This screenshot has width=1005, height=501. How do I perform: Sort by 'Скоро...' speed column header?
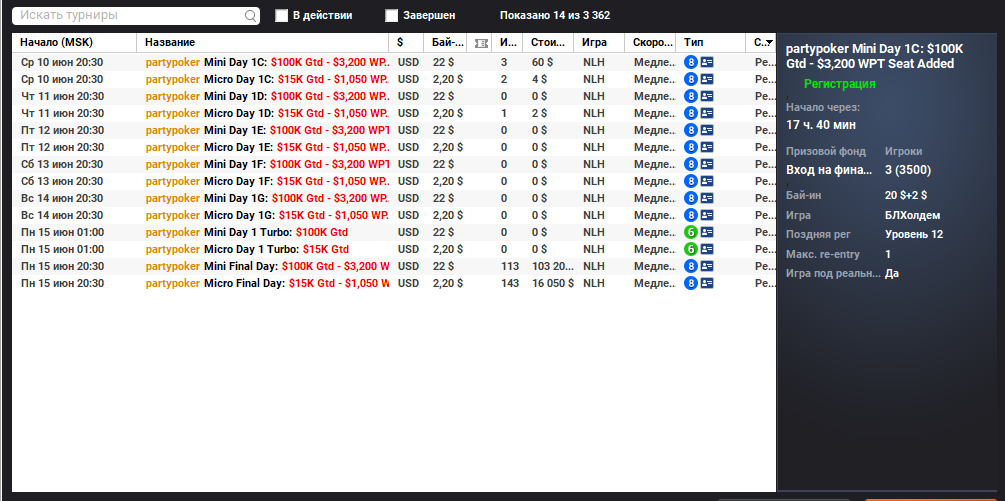pyautogui.click(x=650, y=43)
